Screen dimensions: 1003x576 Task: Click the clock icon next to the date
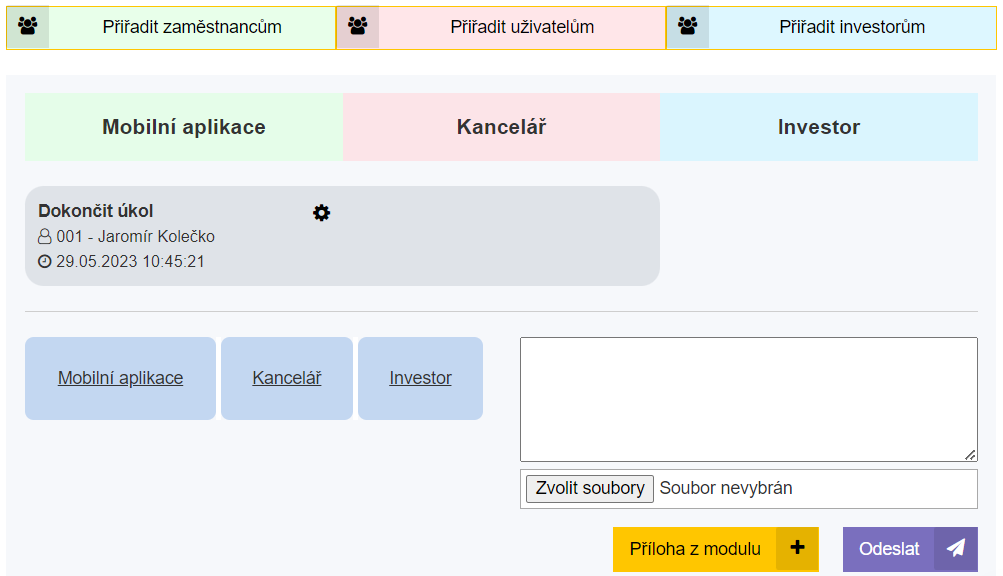[44, 262]
